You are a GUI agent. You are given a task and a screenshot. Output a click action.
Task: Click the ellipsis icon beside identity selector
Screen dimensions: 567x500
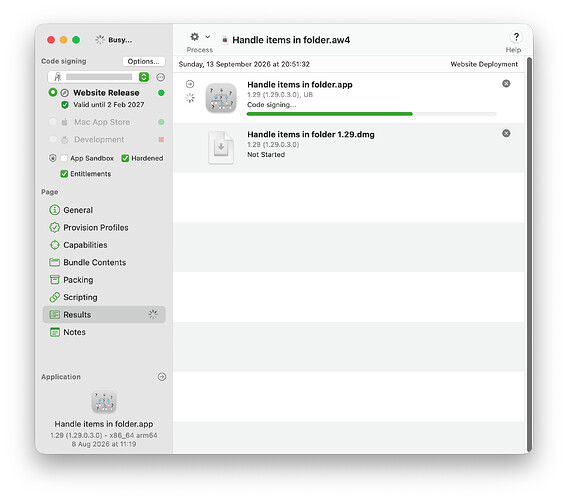click(161, 77)
